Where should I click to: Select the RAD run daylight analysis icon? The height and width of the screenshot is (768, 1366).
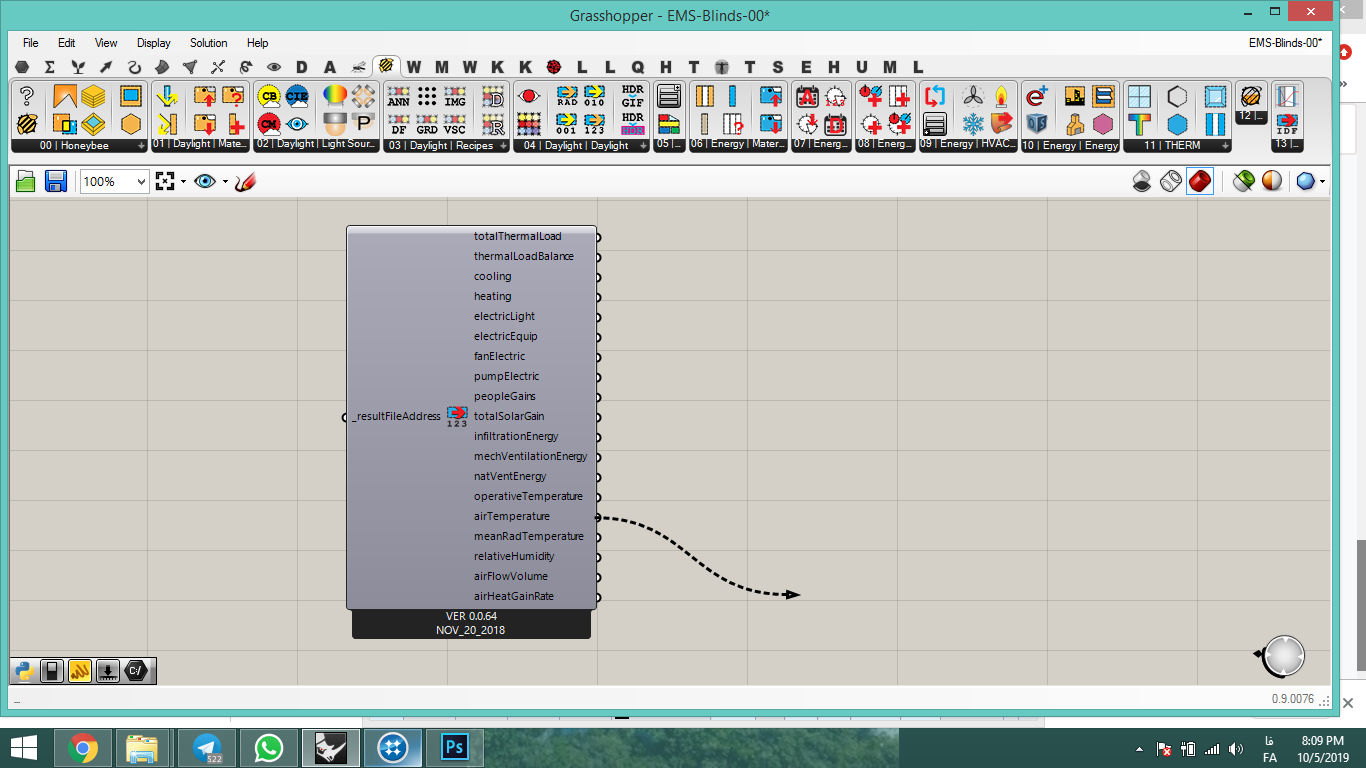567,96
